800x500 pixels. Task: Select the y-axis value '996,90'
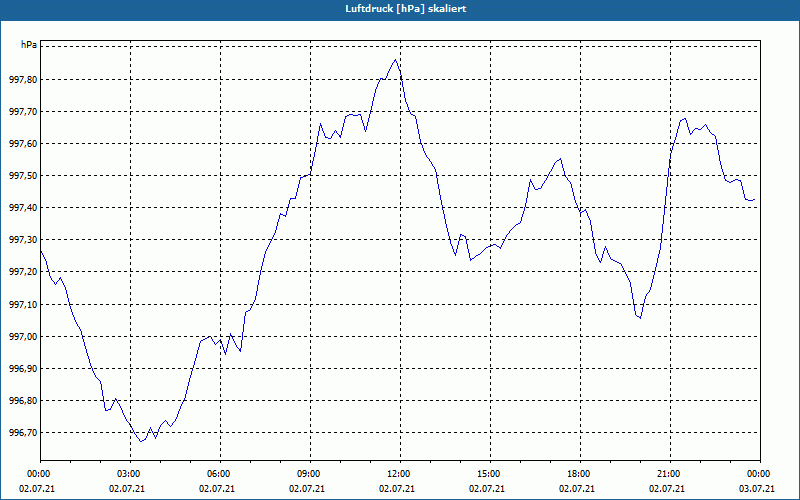23,369
